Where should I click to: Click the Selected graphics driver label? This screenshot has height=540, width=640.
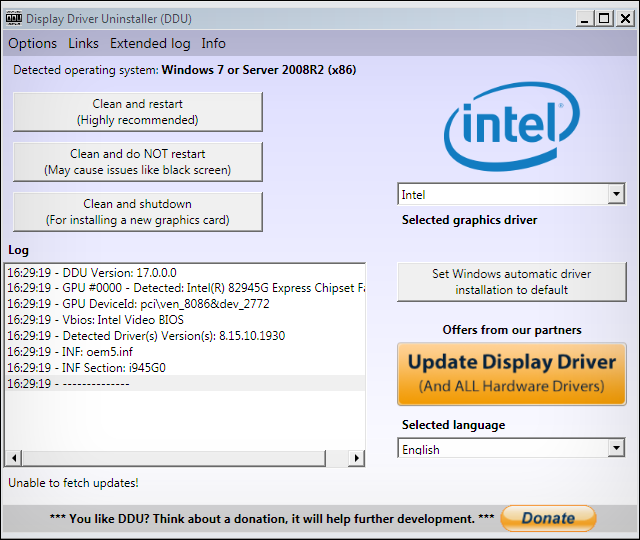(469, 220)
